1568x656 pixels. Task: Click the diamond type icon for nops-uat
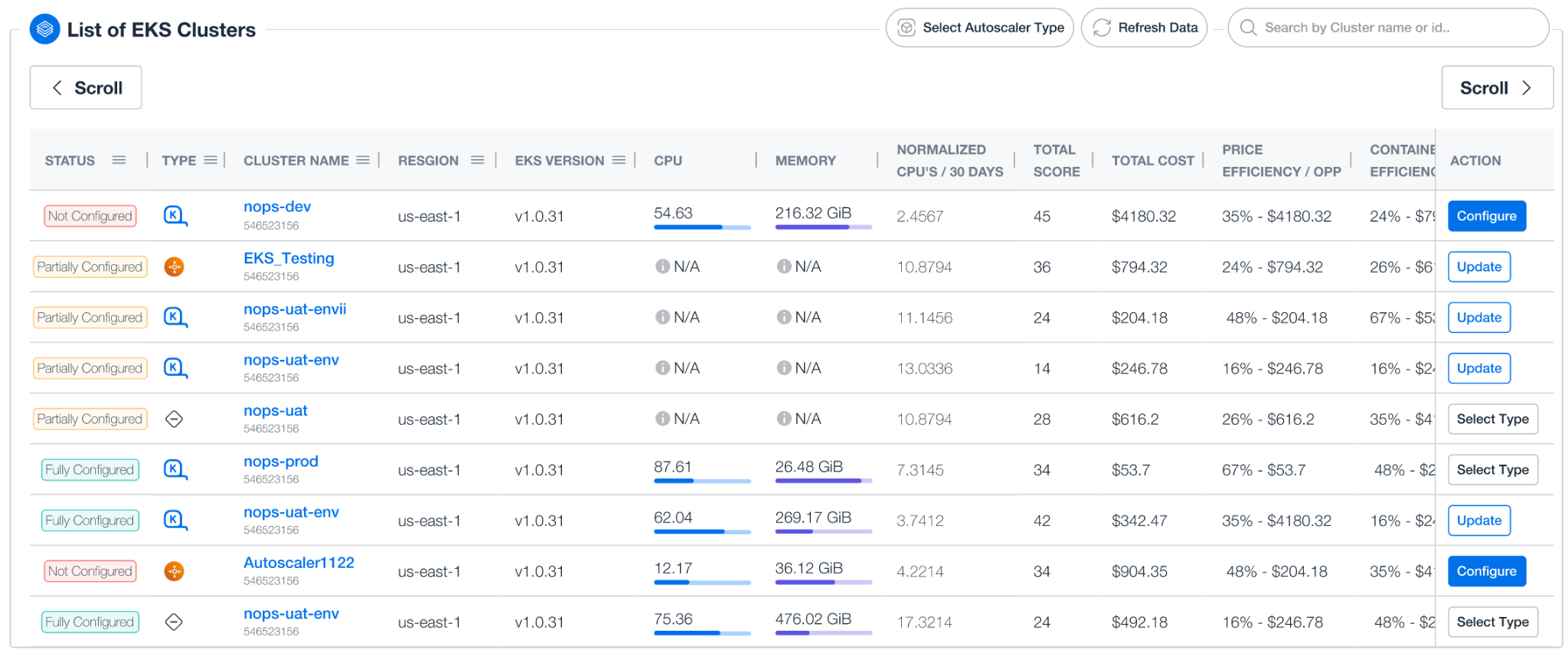pyautogui.click(x=175, y=419)
